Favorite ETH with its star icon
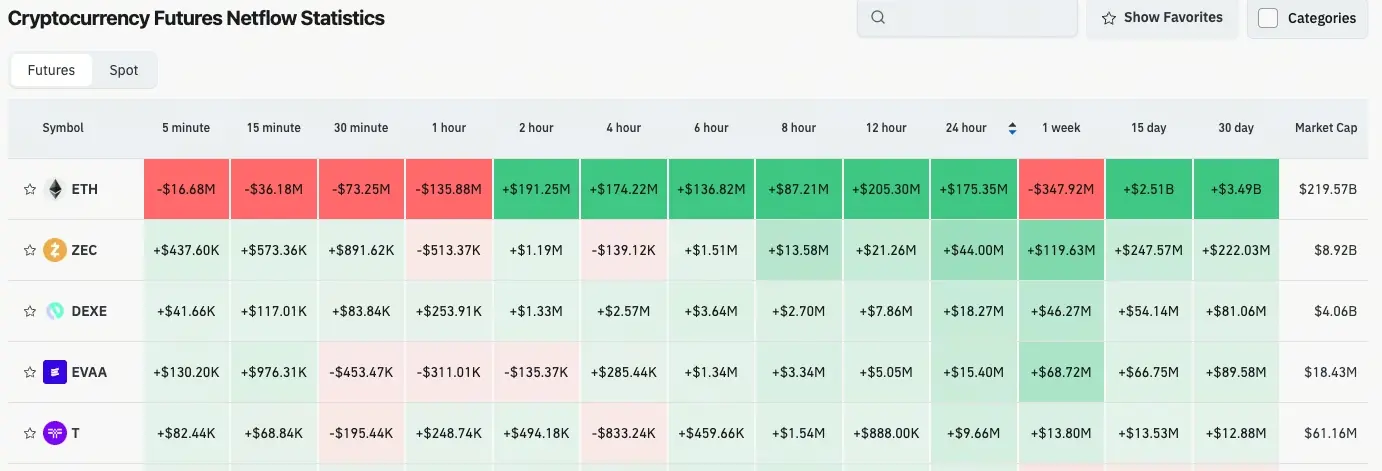Viewport: 1382px width, 471px height. click(x=30, y=189)
